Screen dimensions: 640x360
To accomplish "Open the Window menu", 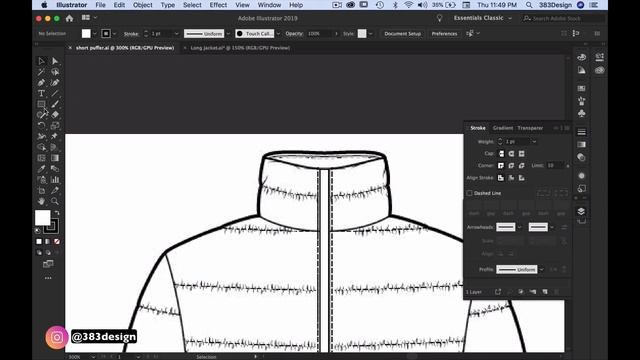I will [x=269, y=5].
